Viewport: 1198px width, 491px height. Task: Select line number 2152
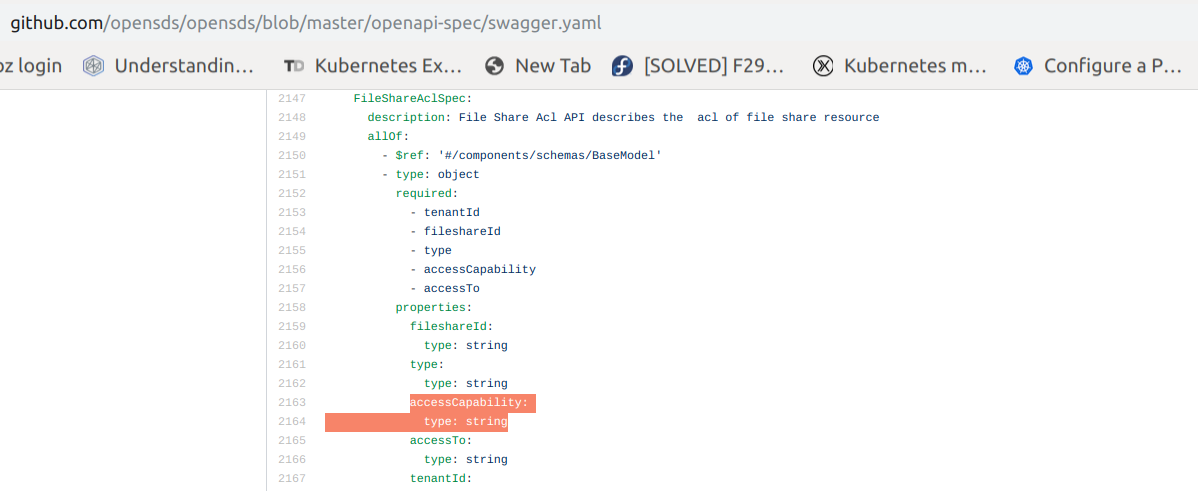[x=292, y=193]
